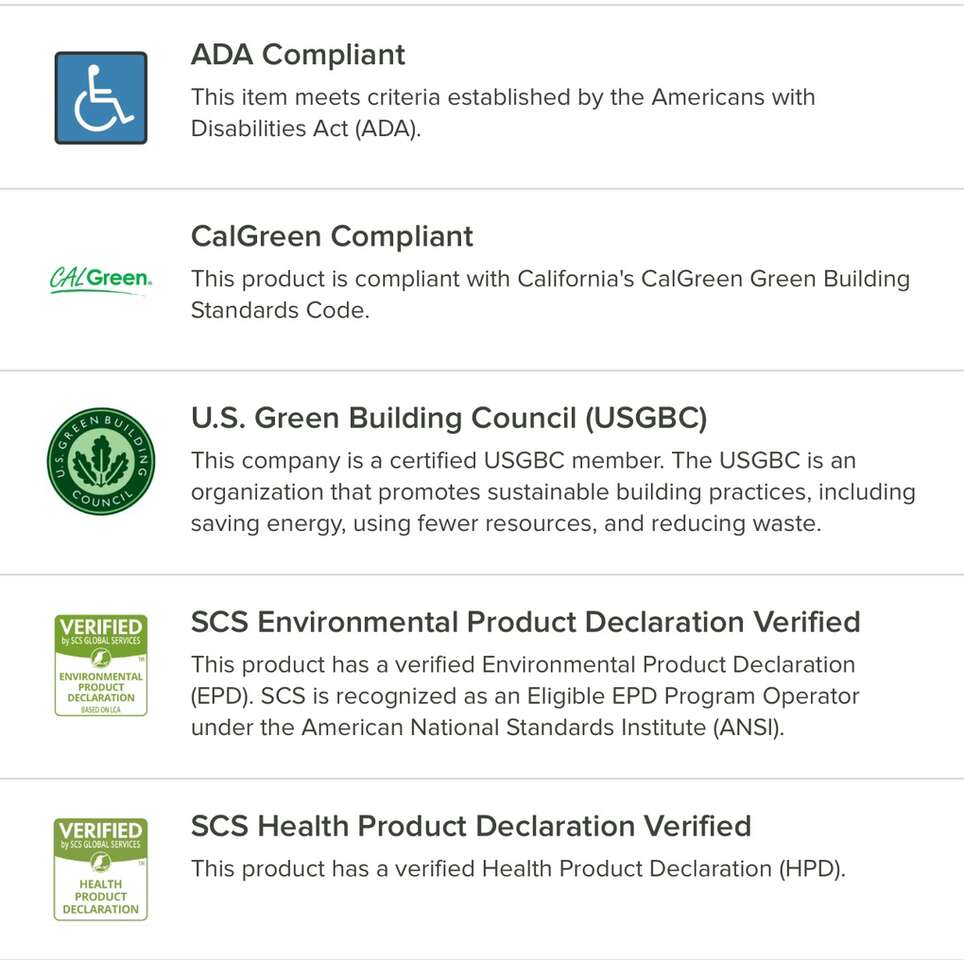Open the U.S. Green Building Council (USGBC) heading

449,418
